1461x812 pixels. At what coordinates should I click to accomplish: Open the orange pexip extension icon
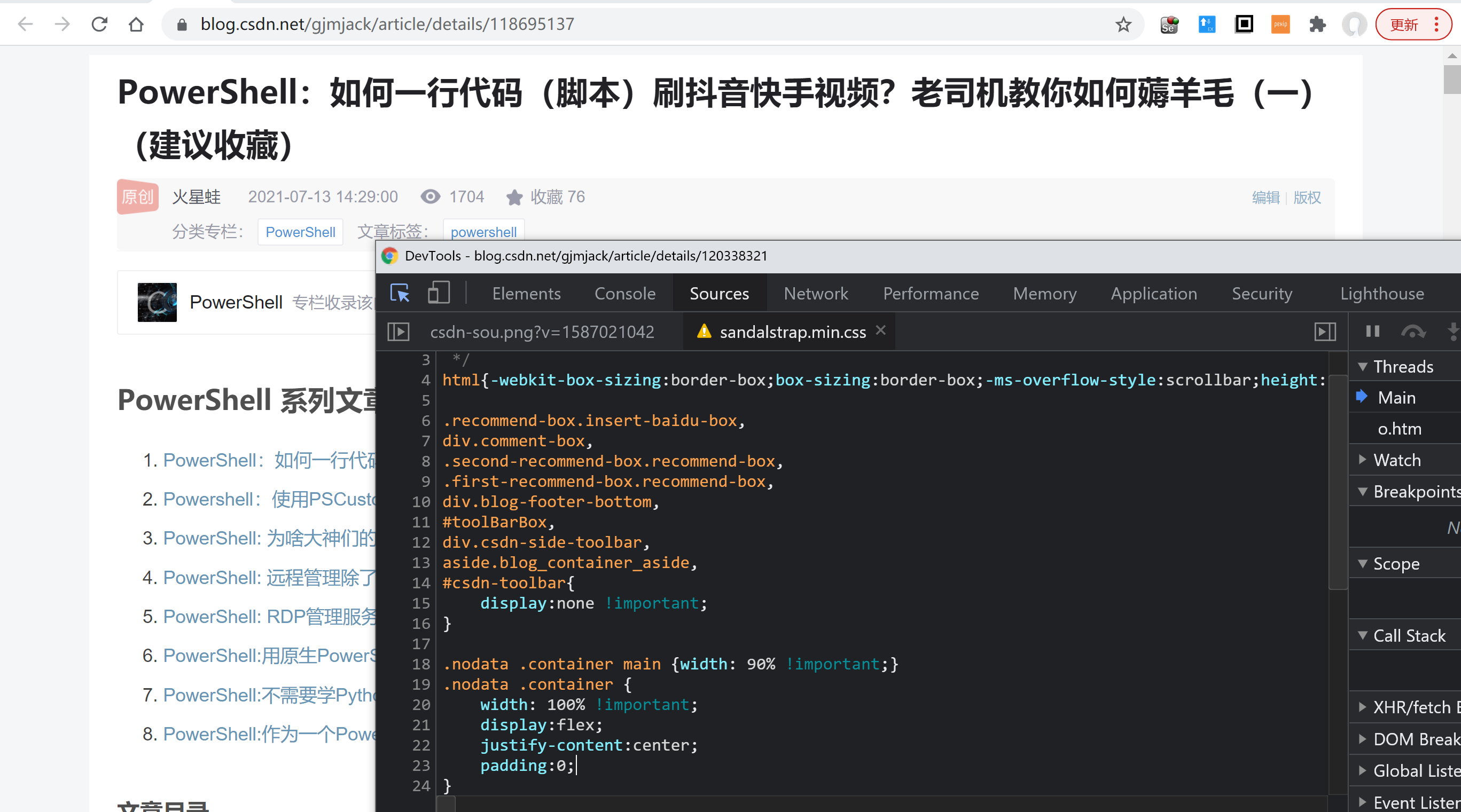[x=1280, y=25]
